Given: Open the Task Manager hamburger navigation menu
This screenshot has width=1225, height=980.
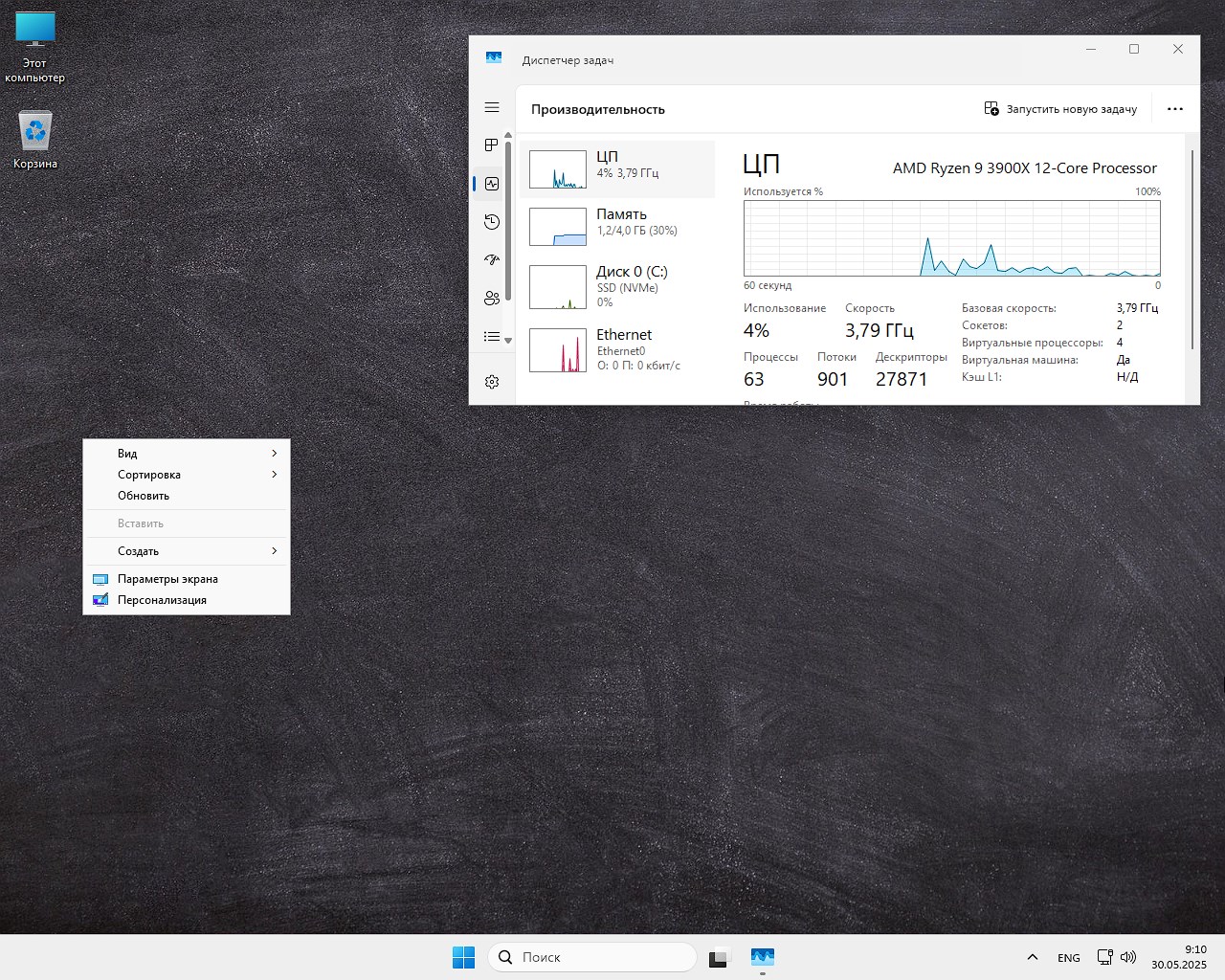Looking at the screenshot, I should click(492, 108).
